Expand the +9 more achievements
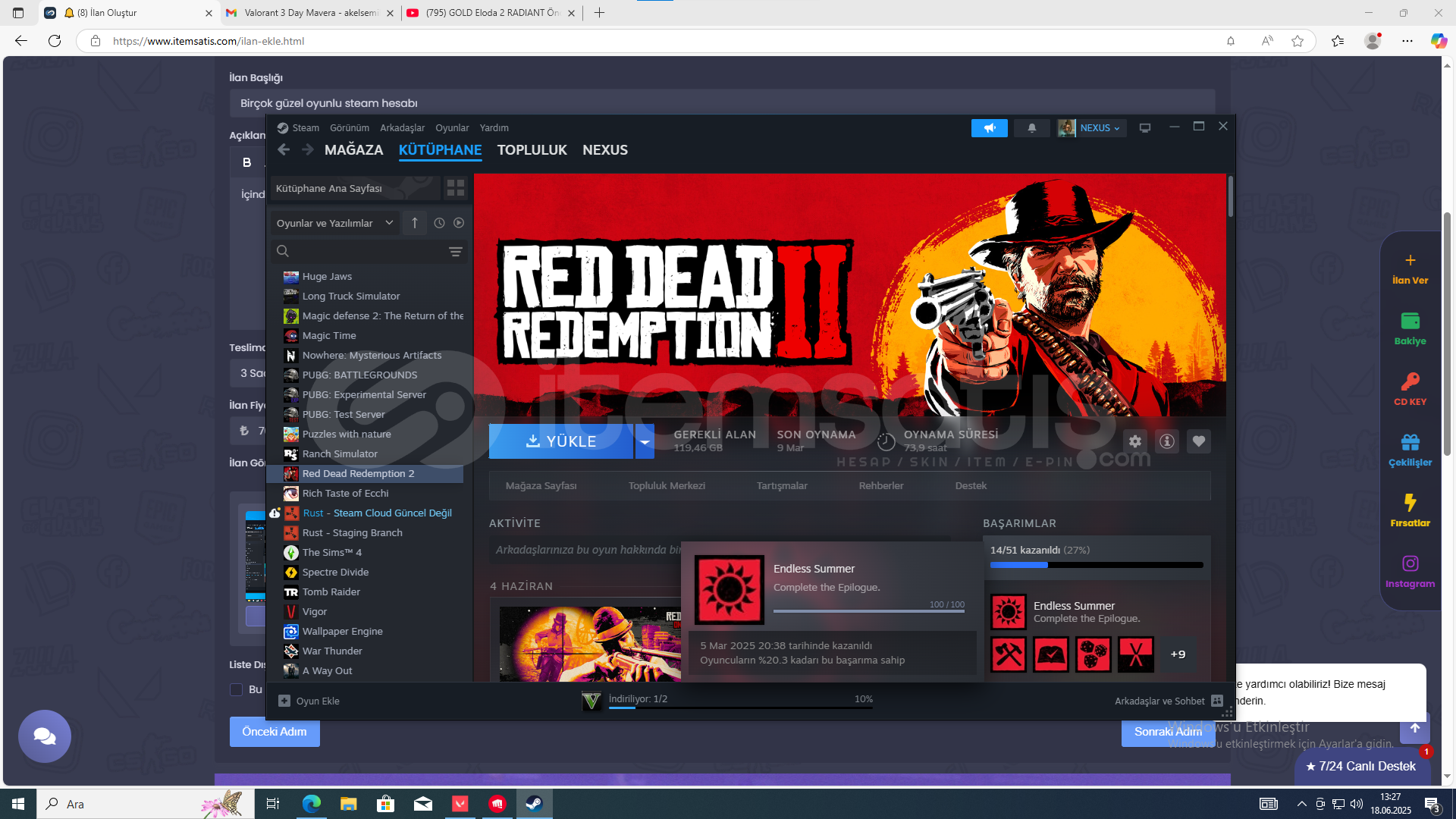 (x=1178, y=654)
